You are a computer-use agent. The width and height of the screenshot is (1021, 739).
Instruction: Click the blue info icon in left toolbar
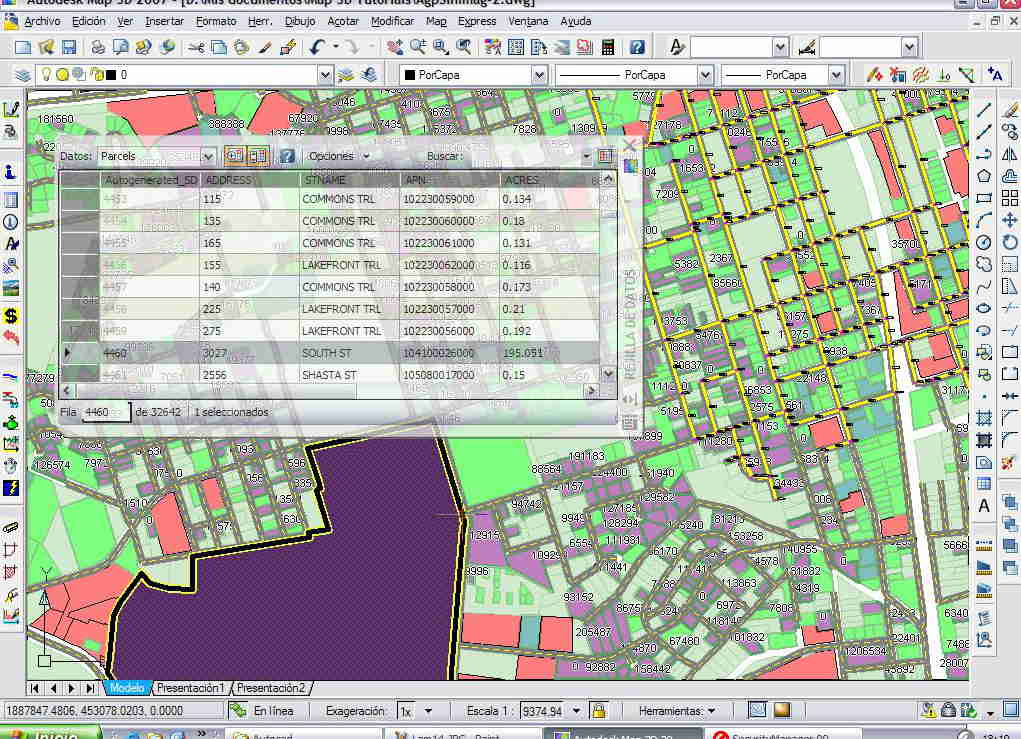tap(12, 174)
